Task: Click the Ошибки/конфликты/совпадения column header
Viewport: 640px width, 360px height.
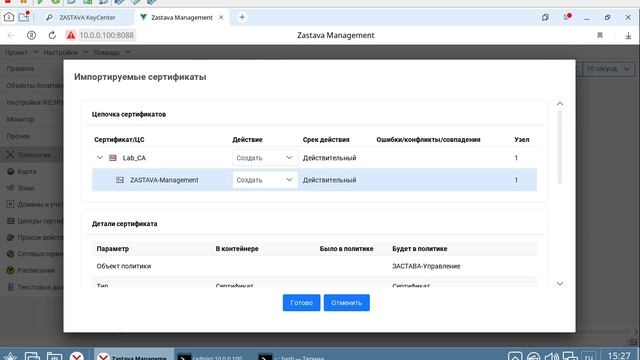Action: click(428, 140)
